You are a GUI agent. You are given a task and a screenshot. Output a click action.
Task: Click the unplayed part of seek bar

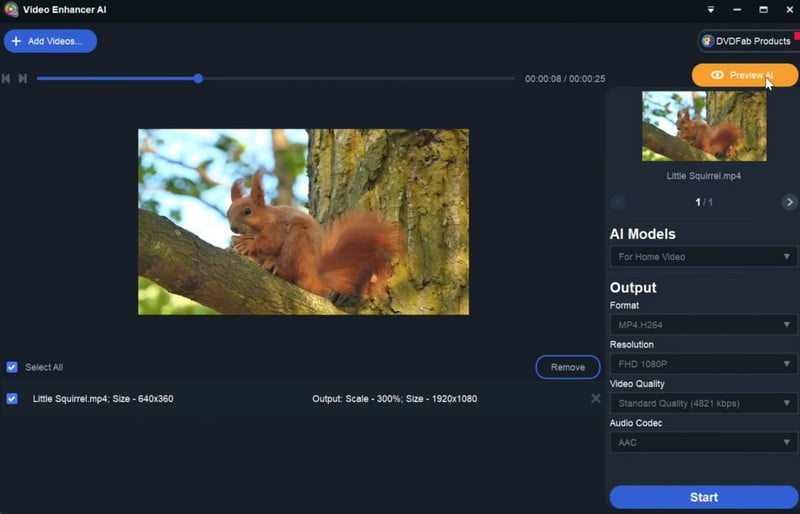coord(359,79)
